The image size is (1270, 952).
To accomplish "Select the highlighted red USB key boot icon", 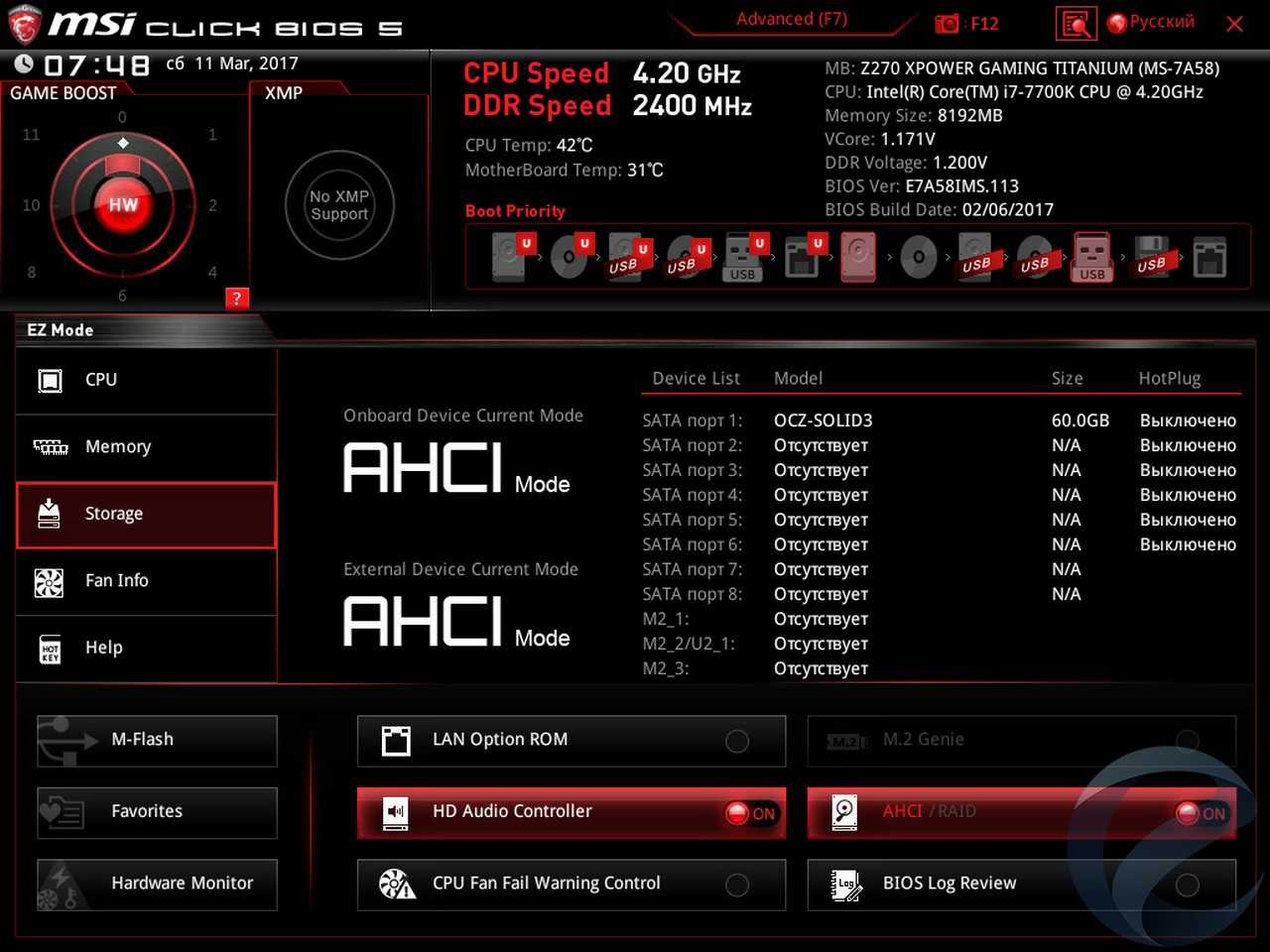I will coord(1091,258).
